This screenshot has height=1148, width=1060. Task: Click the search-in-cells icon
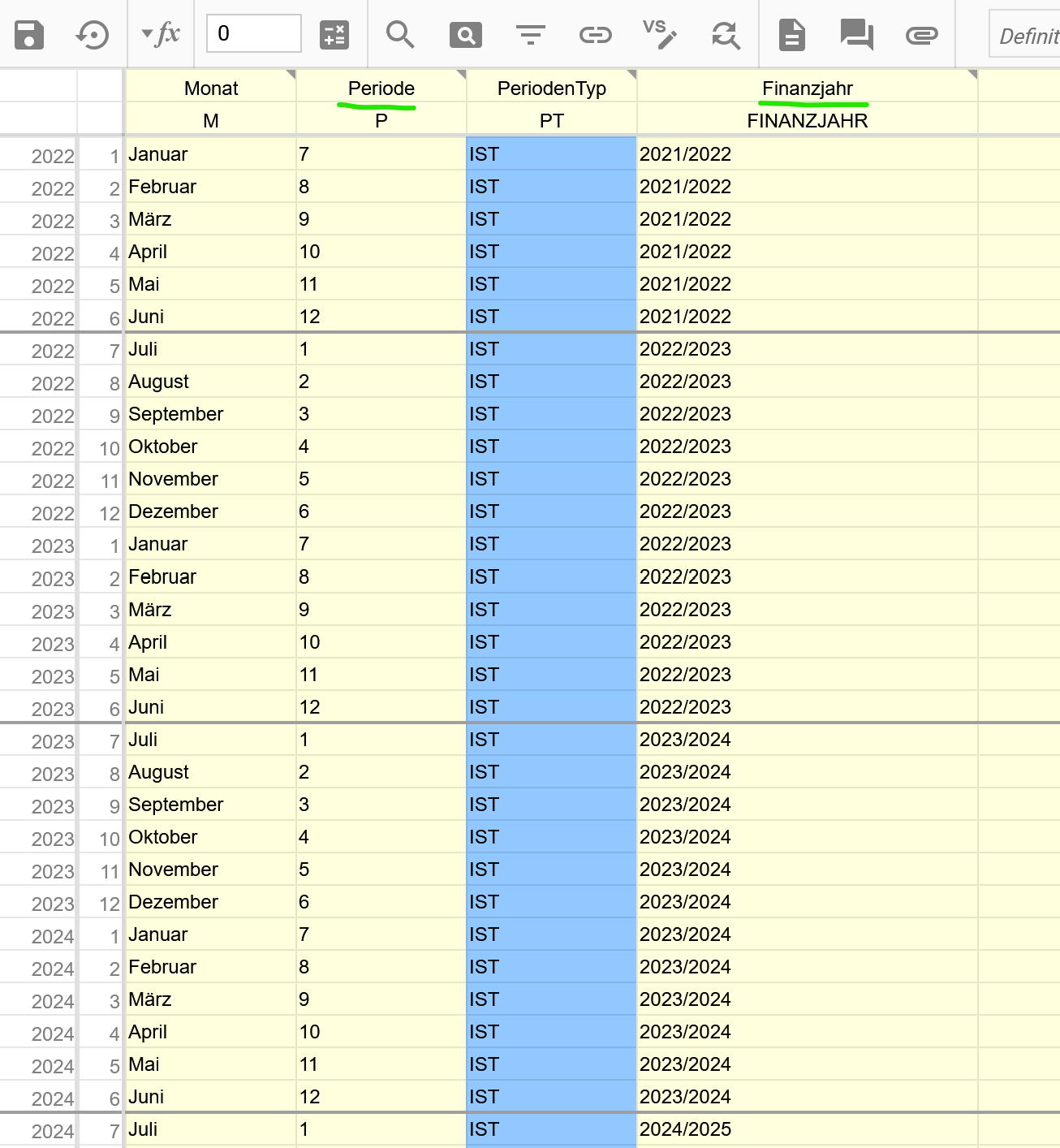(465, 33)
